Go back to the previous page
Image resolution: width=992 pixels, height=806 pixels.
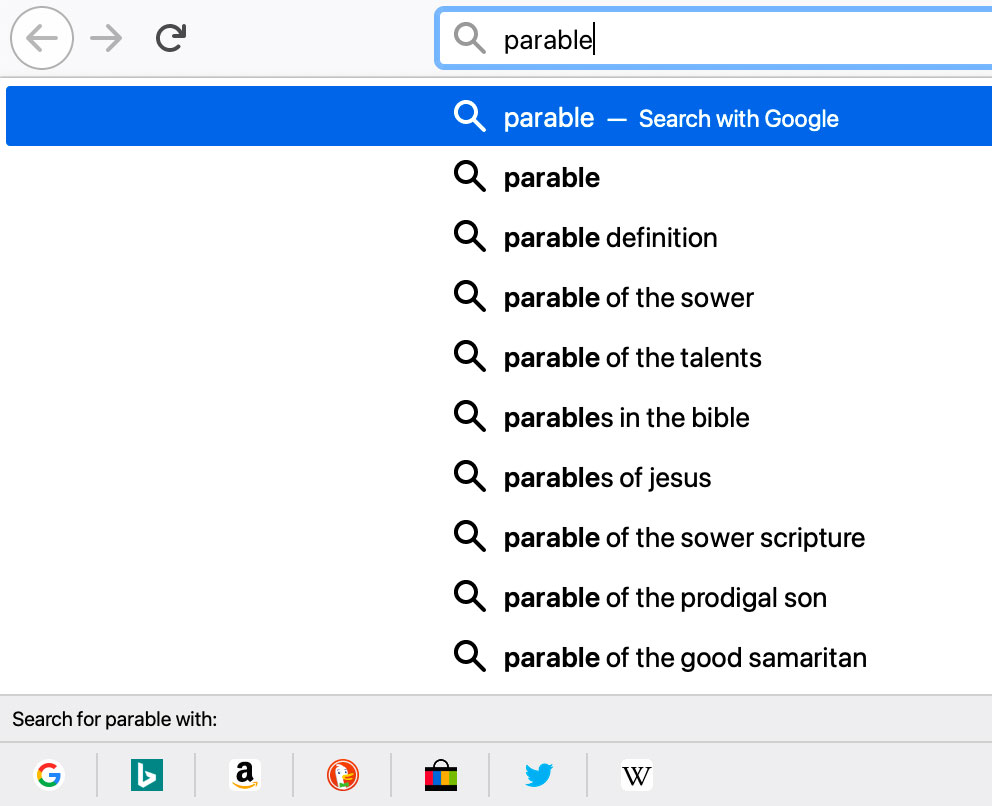pos(41,38)
